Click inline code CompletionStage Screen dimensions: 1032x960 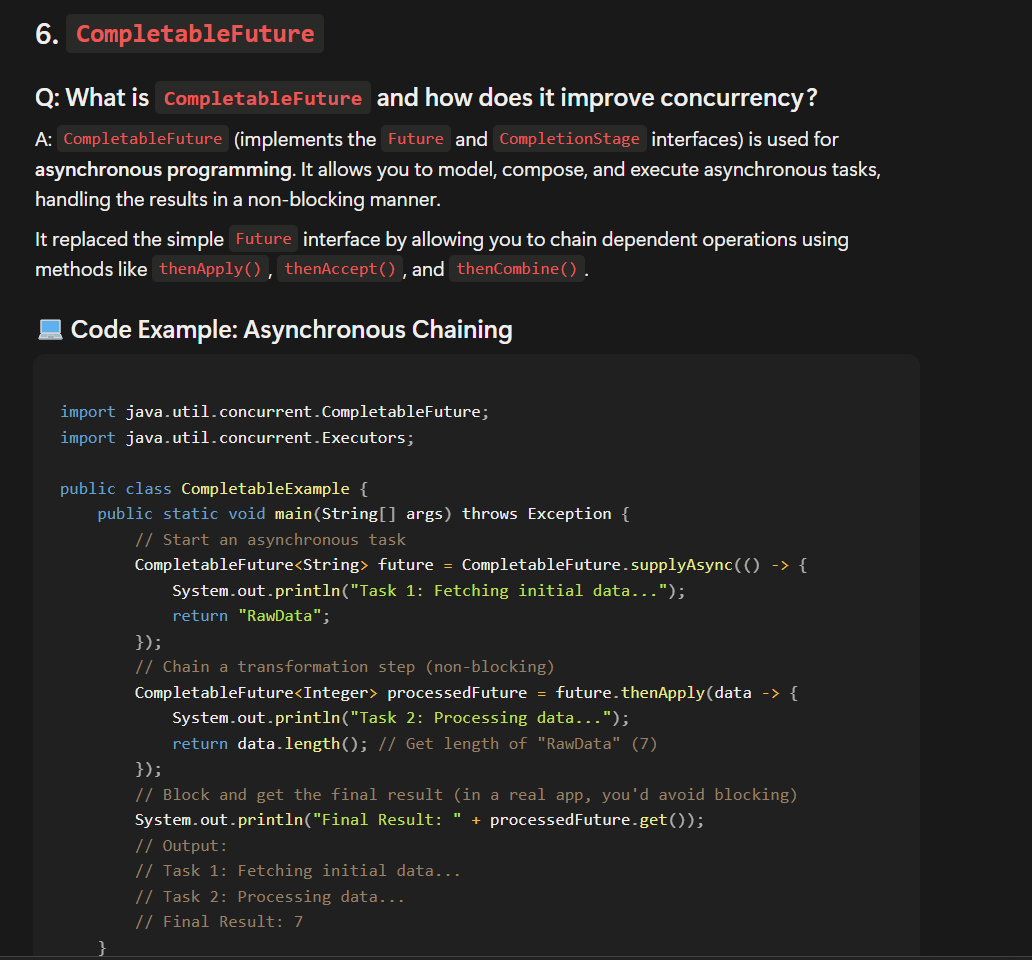[x=569, y=139]
